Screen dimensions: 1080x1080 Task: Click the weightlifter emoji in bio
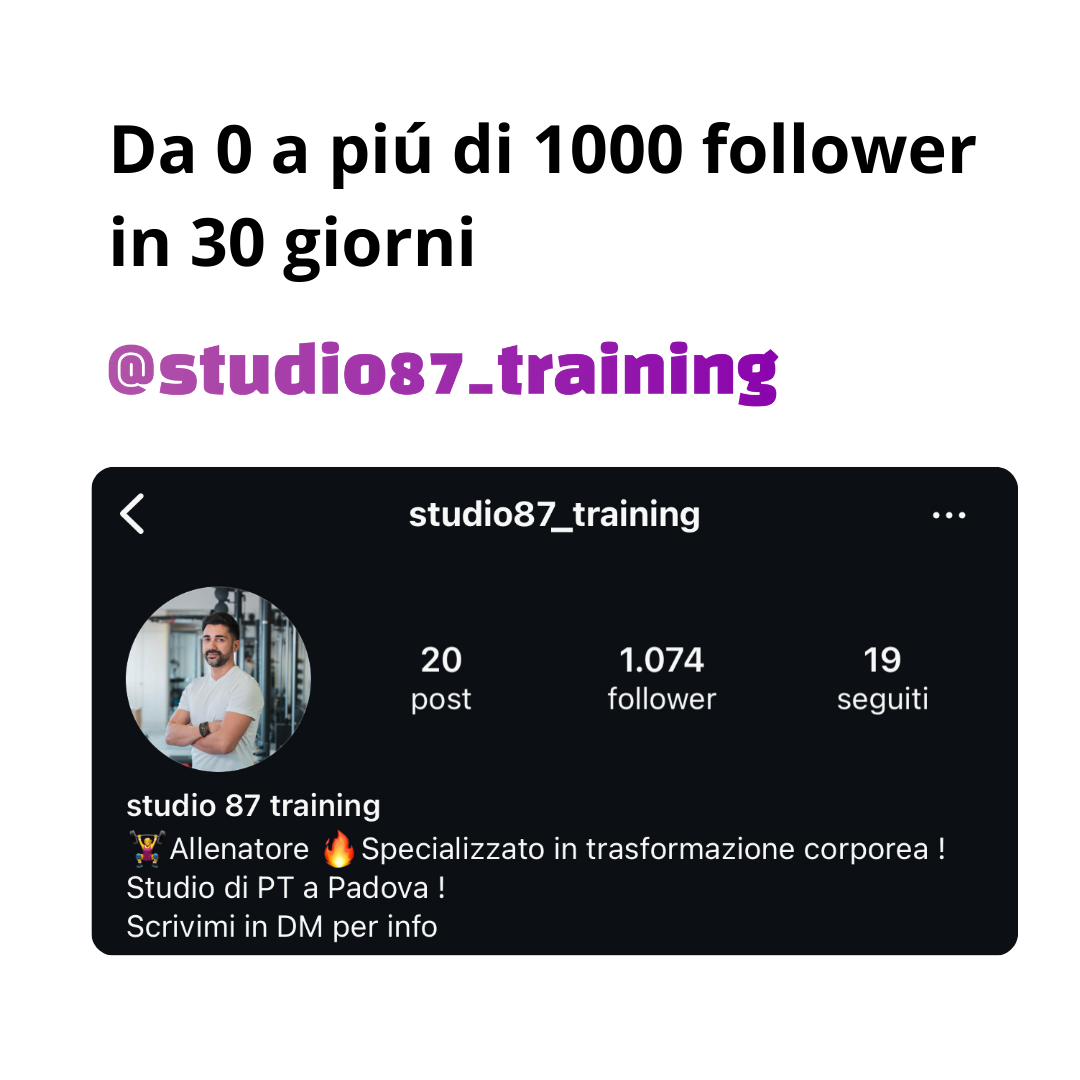tap(147, 848)
